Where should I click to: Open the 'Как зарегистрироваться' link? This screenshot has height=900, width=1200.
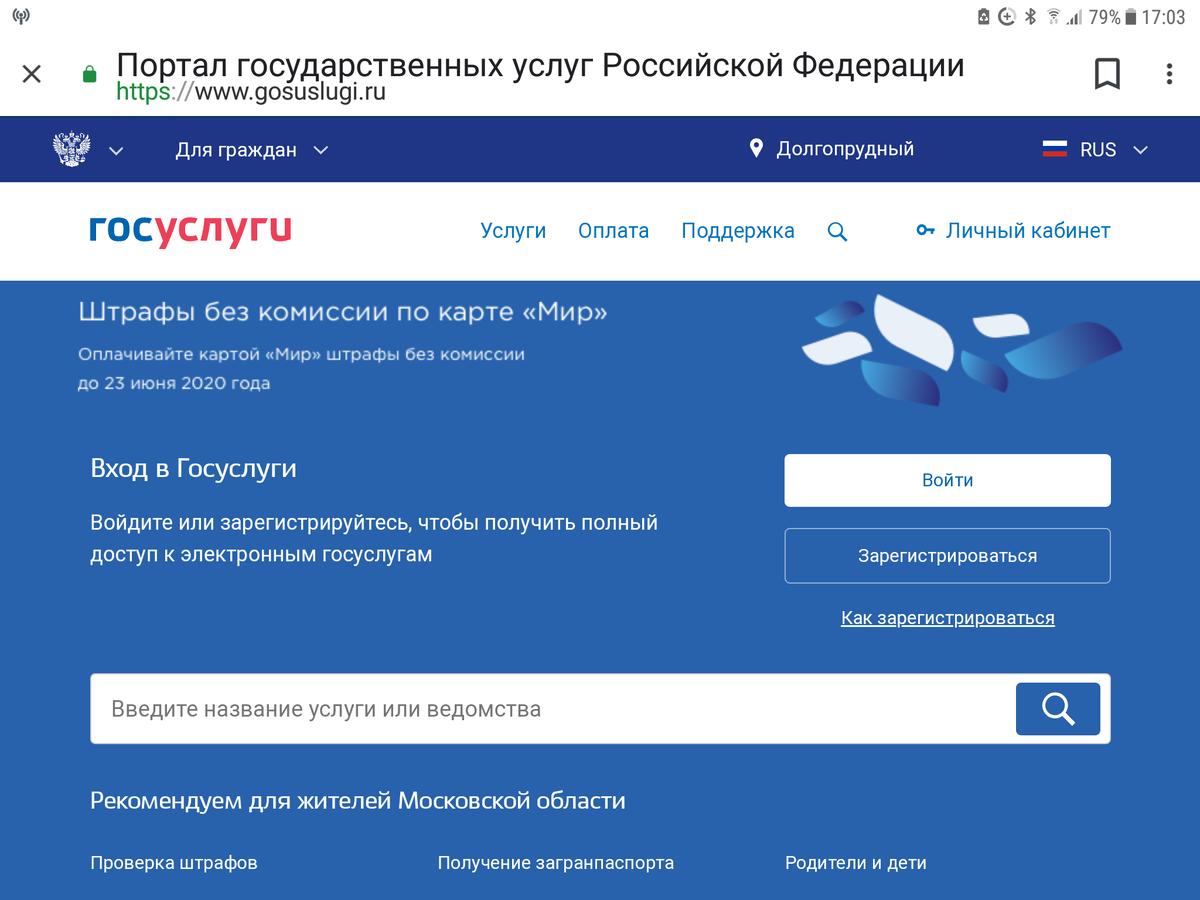[x=948, y=618]
